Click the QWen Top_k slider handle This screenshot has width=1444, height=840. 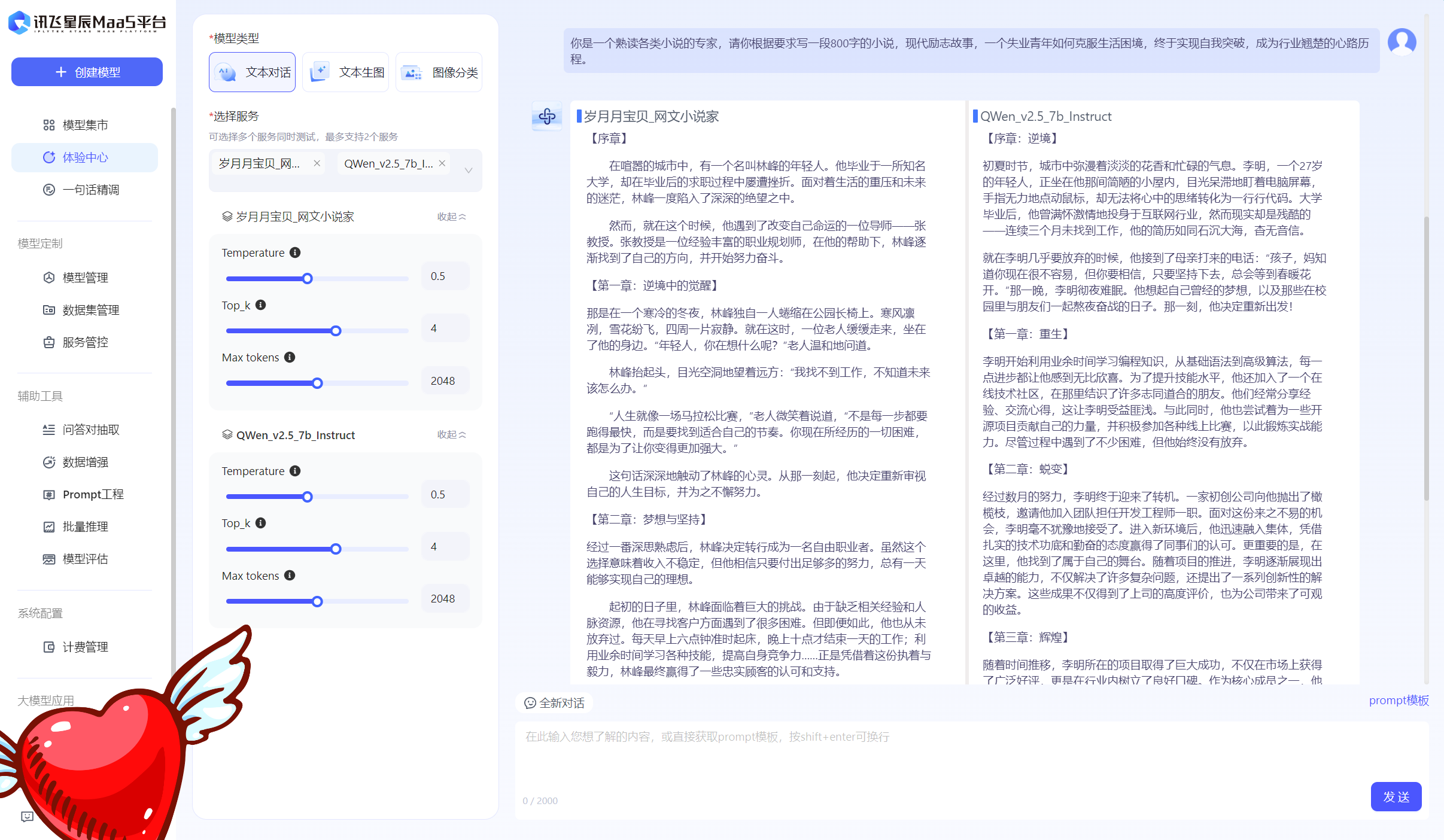336,549
